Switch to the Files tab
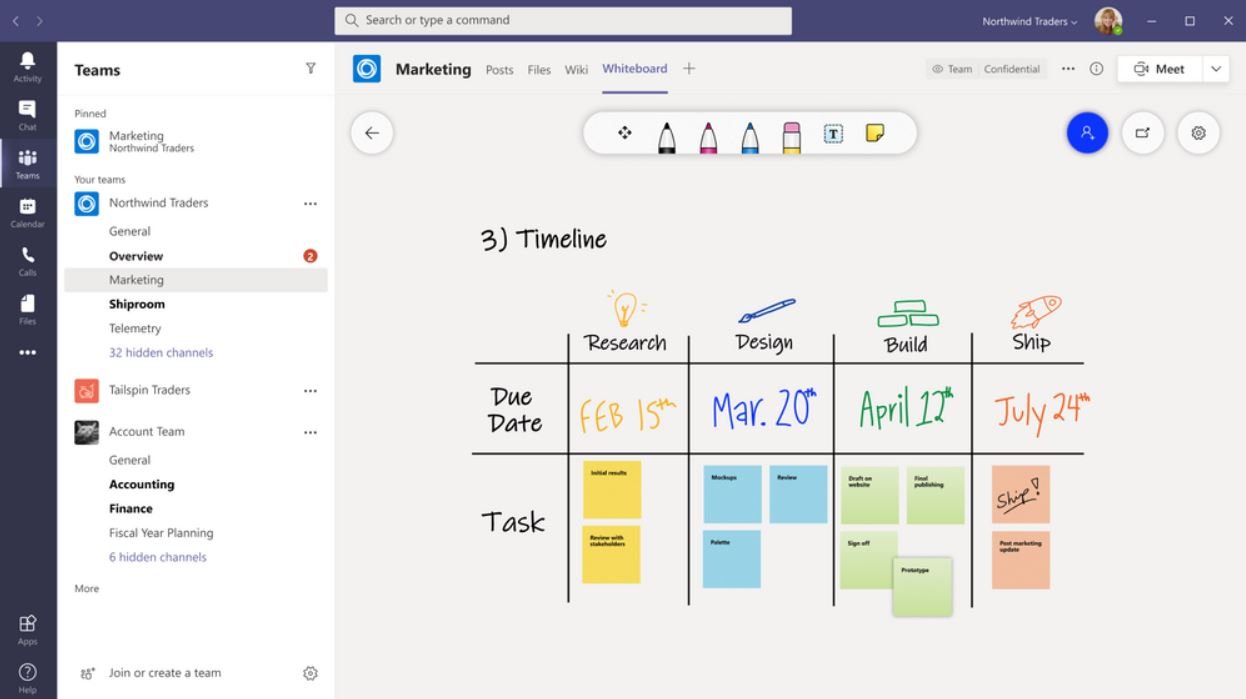Image resolution: width=1246 pixels, height=699 pixels. (539, 70)
